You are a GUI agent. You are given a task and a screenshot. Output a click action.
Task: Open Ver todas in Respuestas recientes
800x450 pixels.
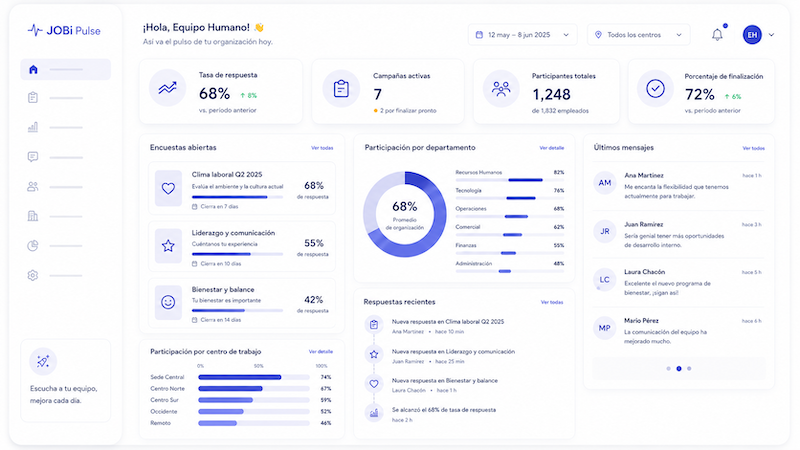(552, 302)
